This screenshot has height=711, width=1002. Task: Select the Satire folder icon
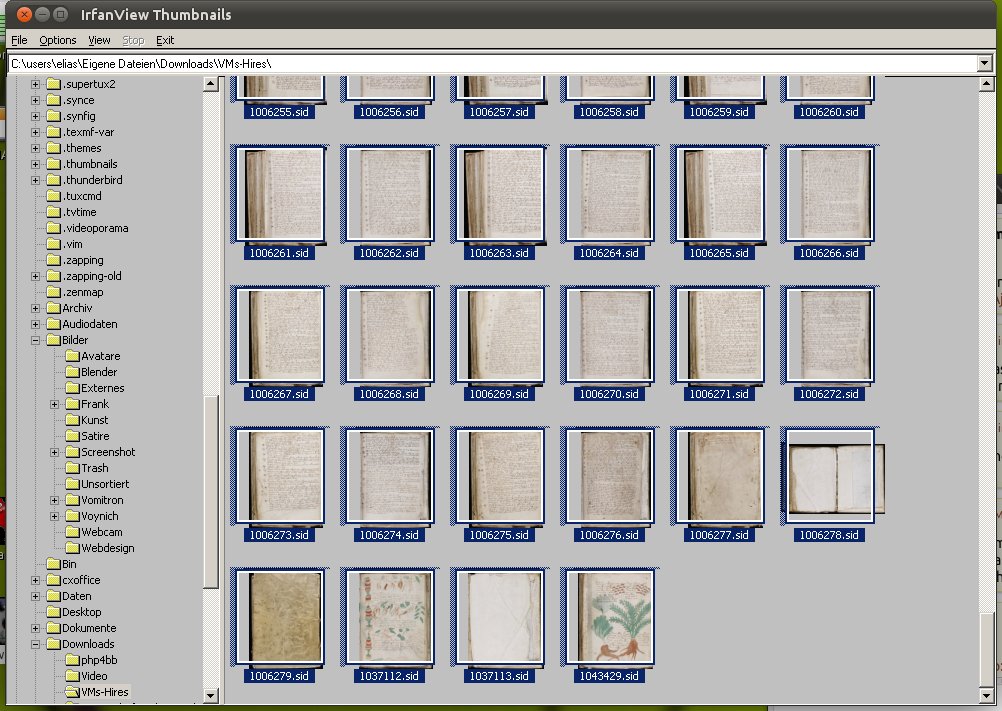click(x=72, y=436)
